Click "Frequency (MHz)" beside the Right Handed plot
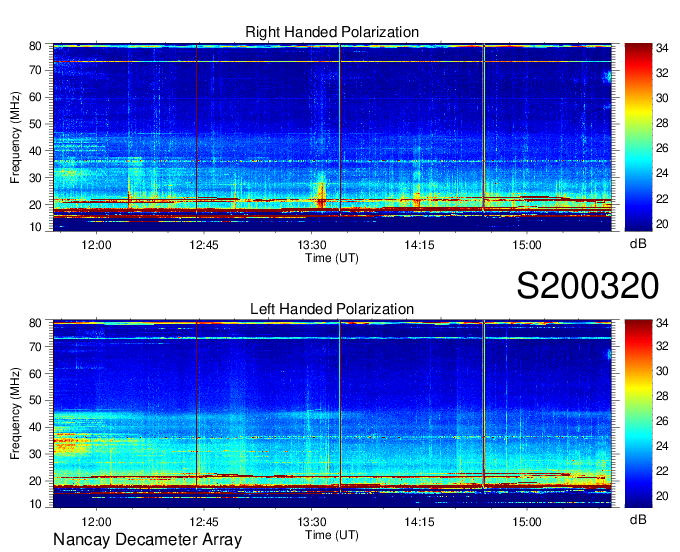 15,137
